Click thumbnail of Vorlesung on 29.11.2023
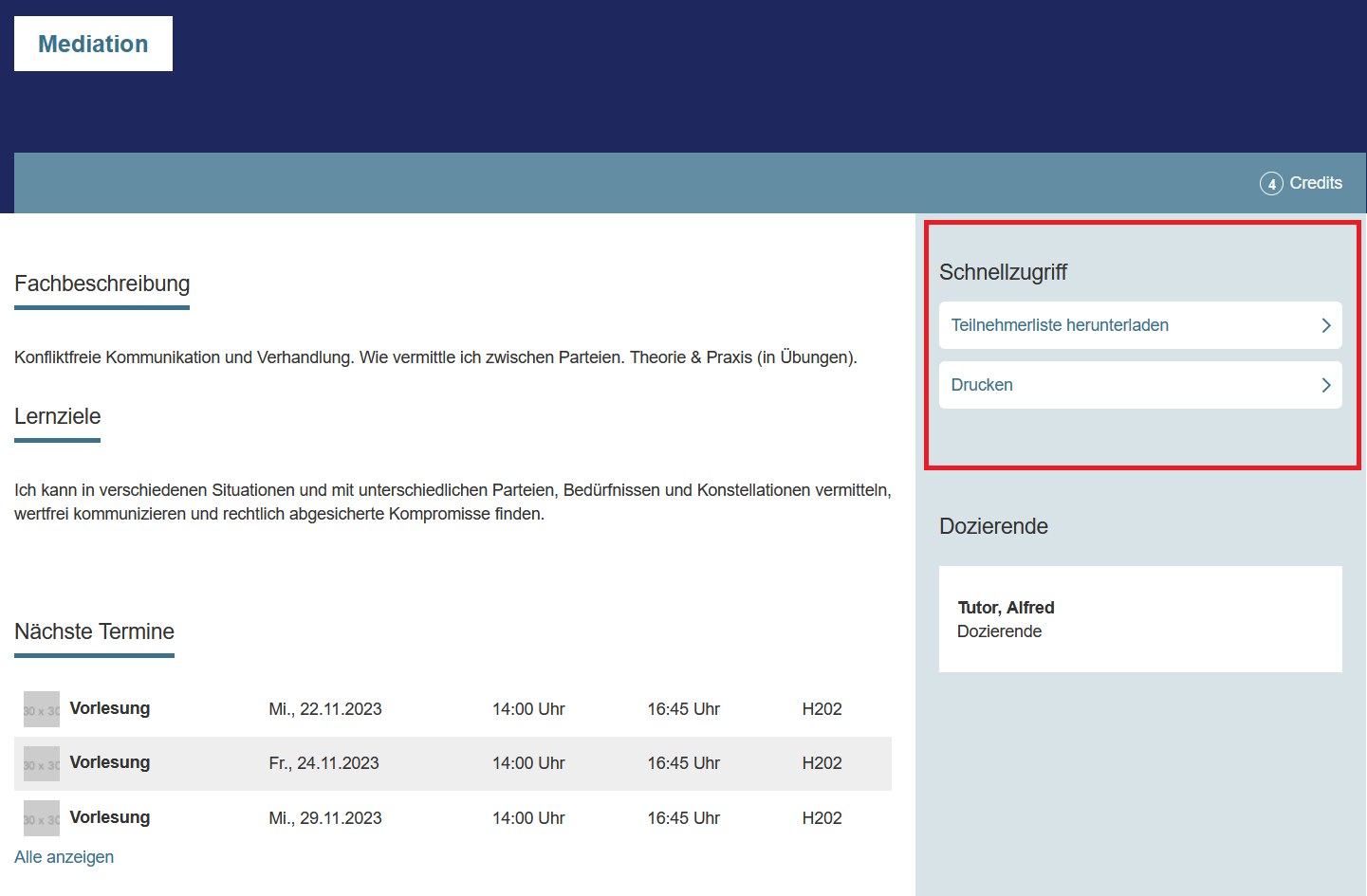The height and width of the screenshot is (896, 1367). point(42,818)
